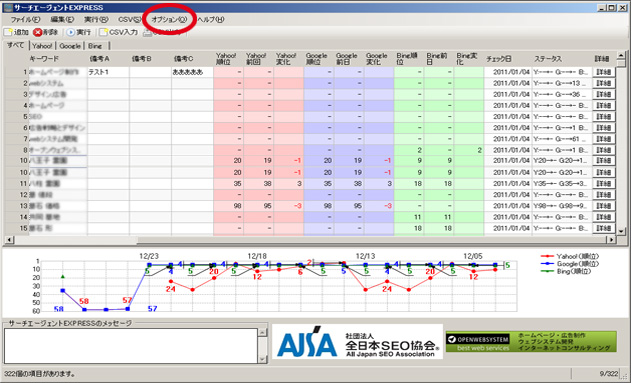Click the 詳細 button in row 2
This screenshot has width=632, height=383.
tap(603, 83)
